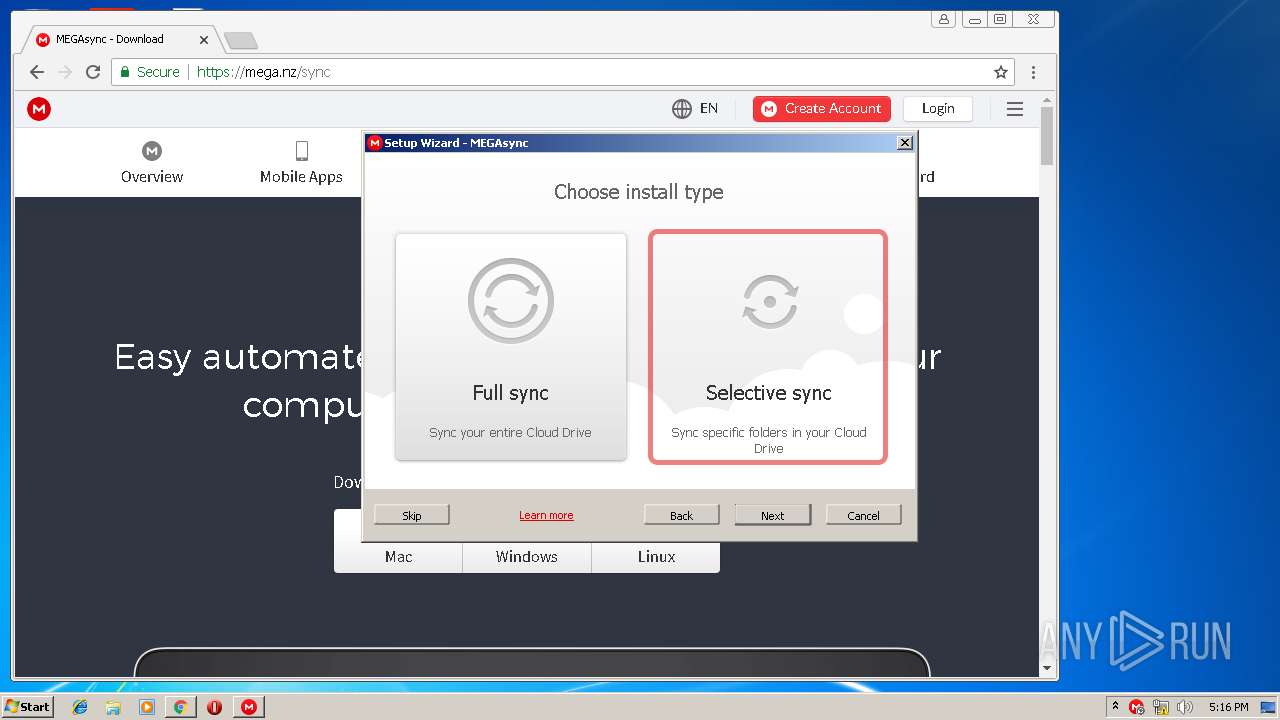Click the page scrollbar down arrow
This screenshot has height=720, width=1280.
1047,668
